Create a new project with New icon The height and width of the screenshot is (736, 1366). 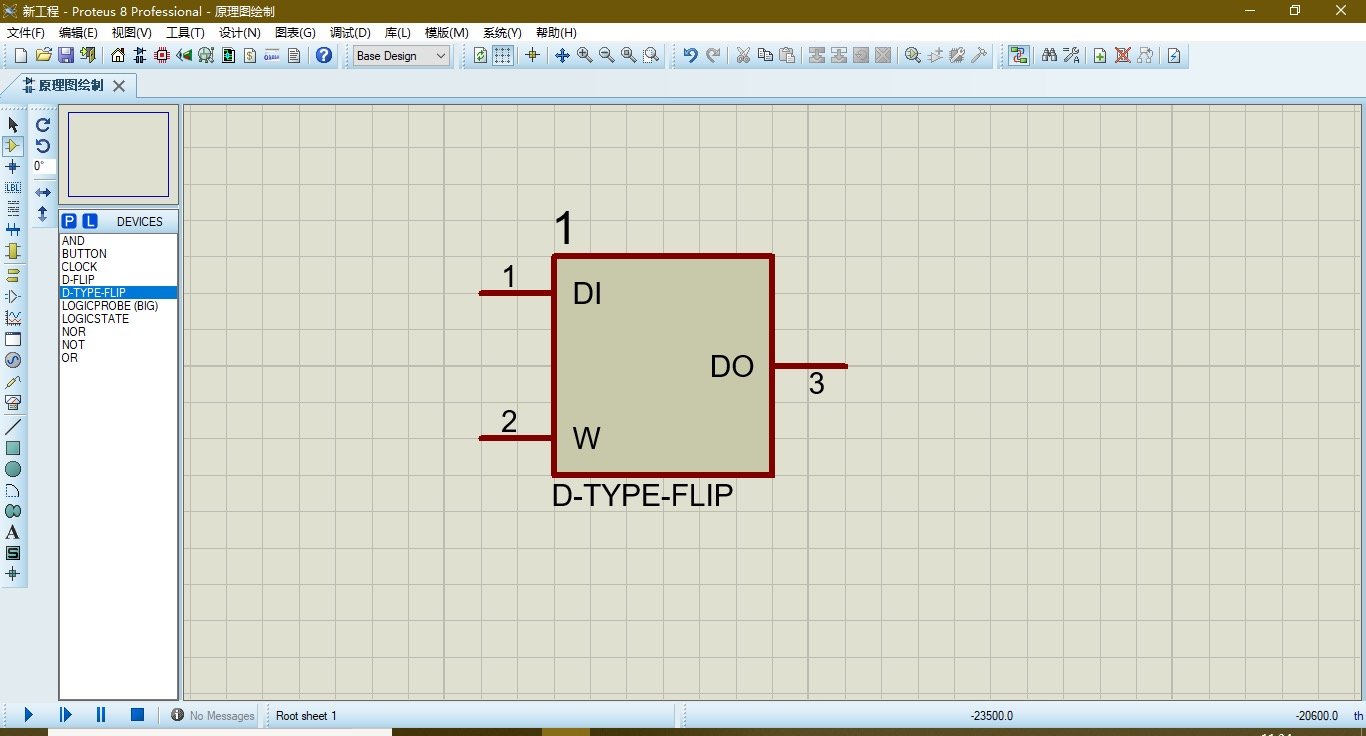tap(21, 56)
